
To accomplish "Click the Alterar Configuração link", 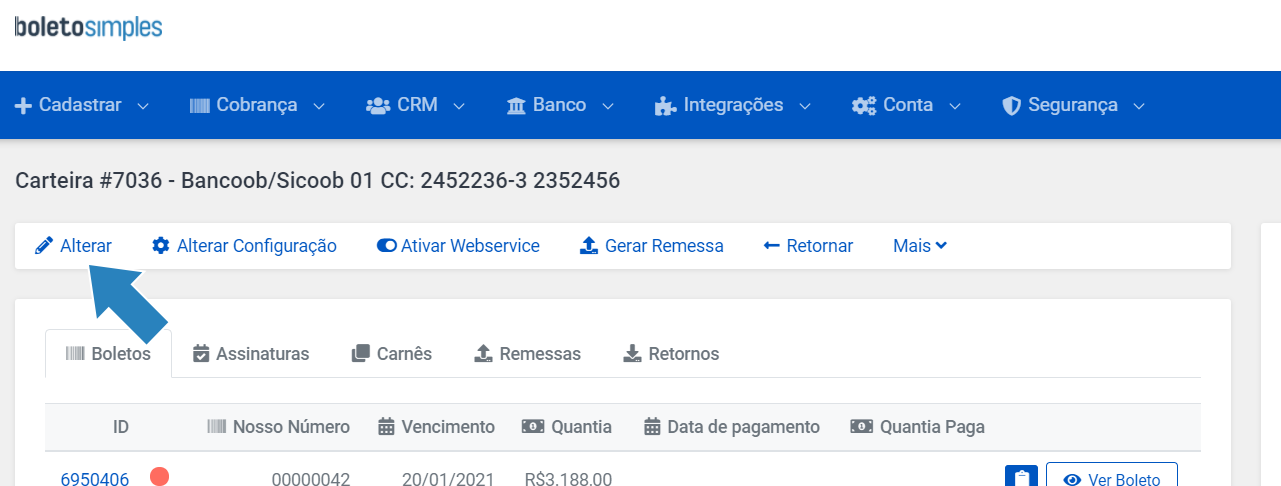I will [x=244, y=245].
